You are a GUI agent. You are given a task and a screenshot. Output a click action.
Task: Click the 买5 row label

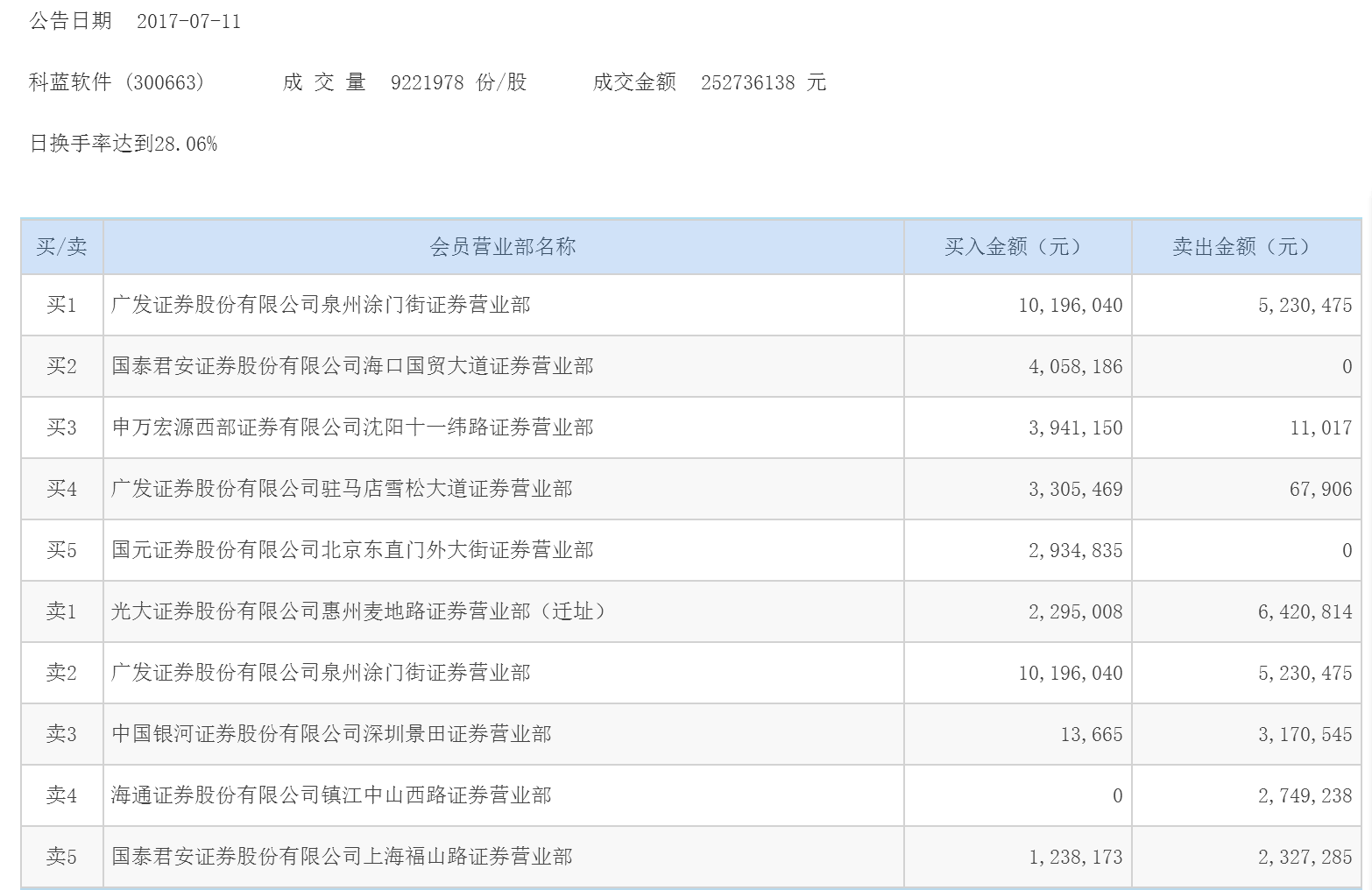[61, 550]
